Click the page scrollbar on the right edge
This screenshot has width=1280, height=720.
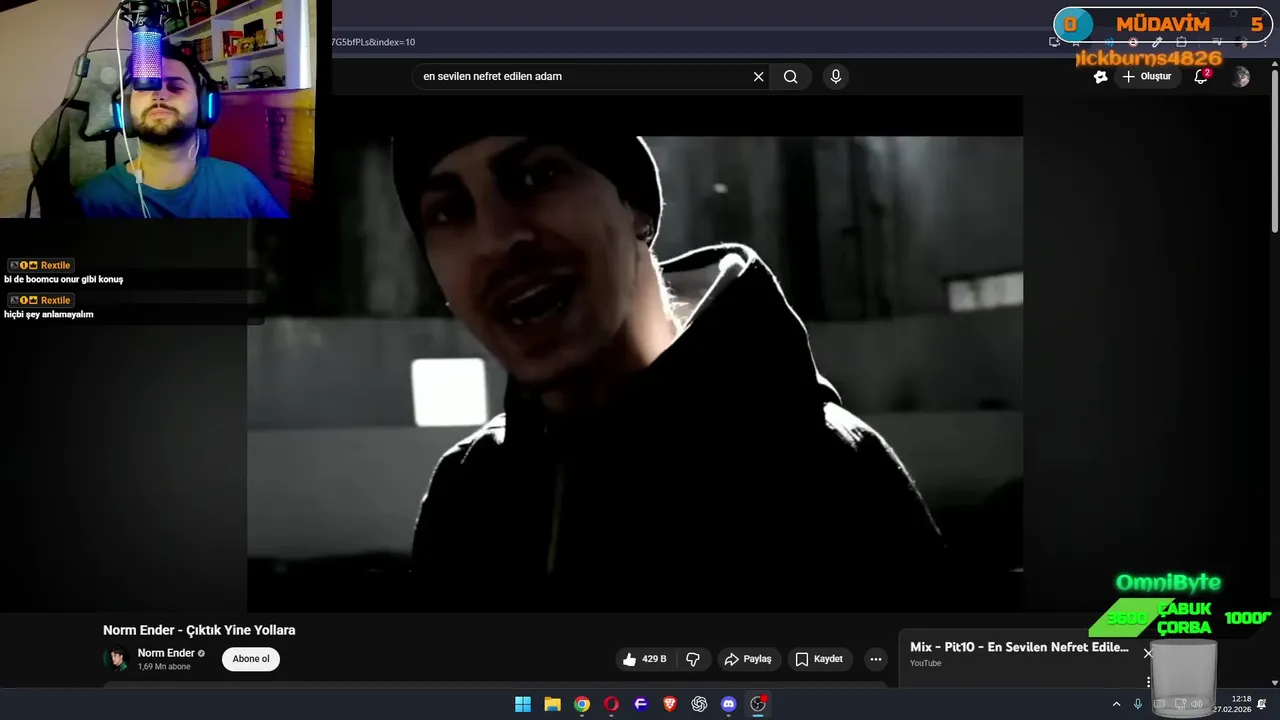[1274, 150]
